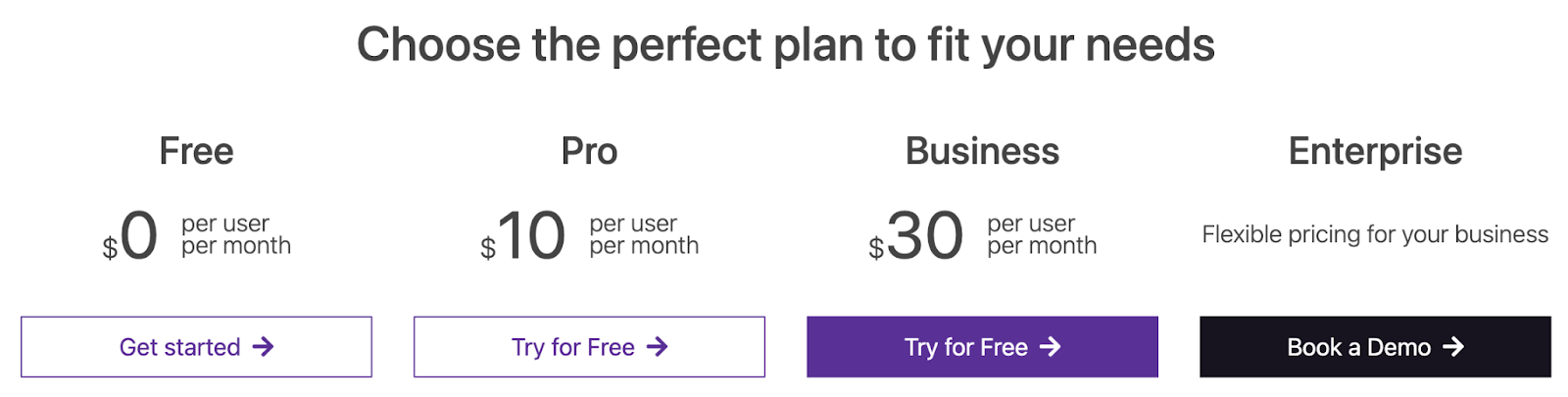
Task: Click the white arrow in Business Try for Free
Action: [1051, 347]
